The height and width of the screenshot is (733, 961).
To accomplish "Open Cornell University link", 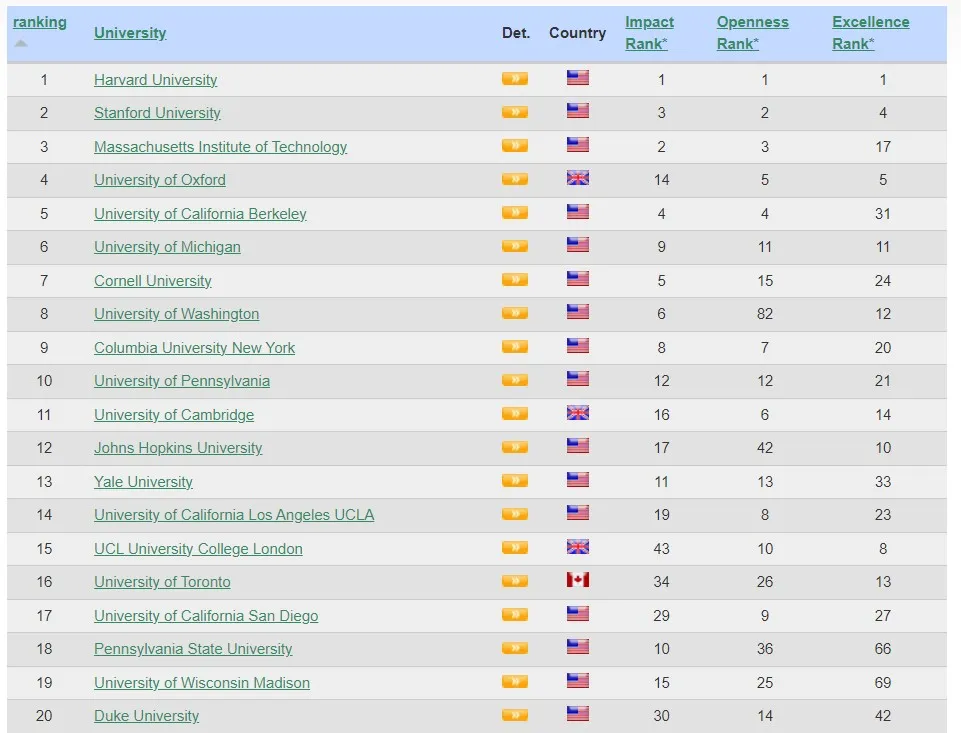I will click(153, 281).
